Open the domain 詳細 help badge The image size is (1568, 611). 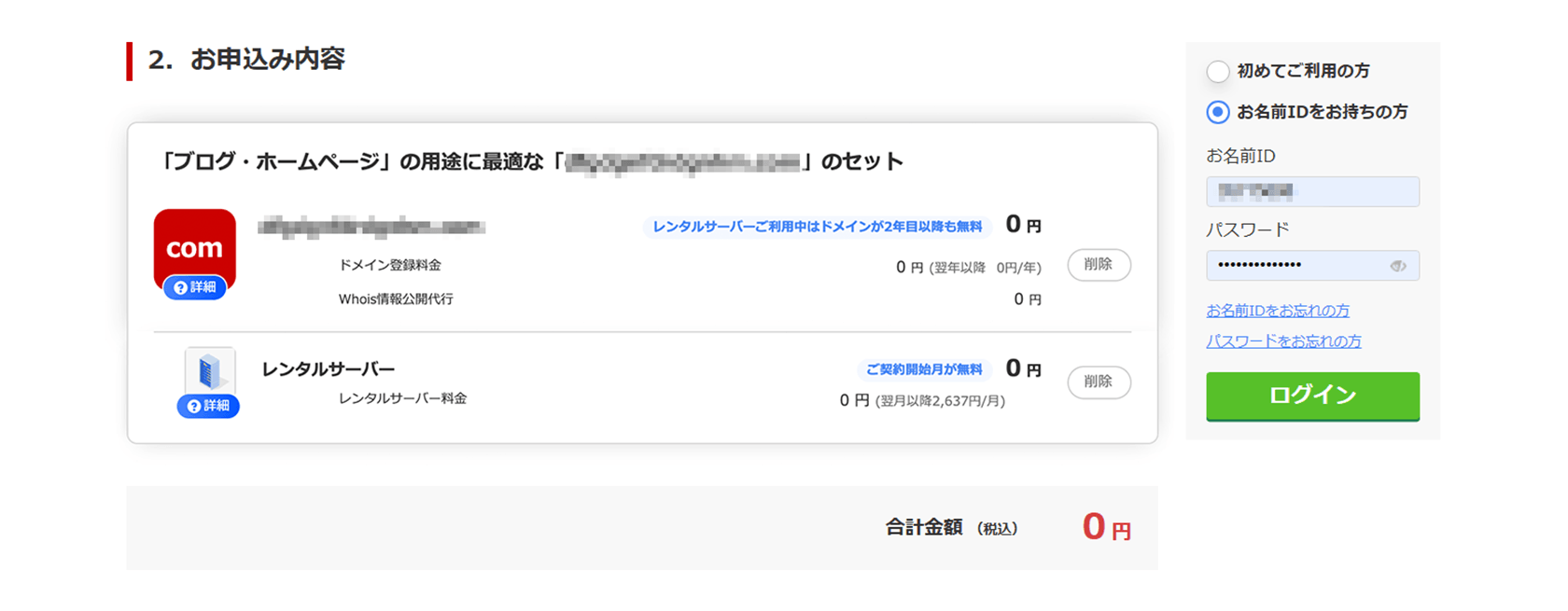pyautogui.click(x=195, y=287)
